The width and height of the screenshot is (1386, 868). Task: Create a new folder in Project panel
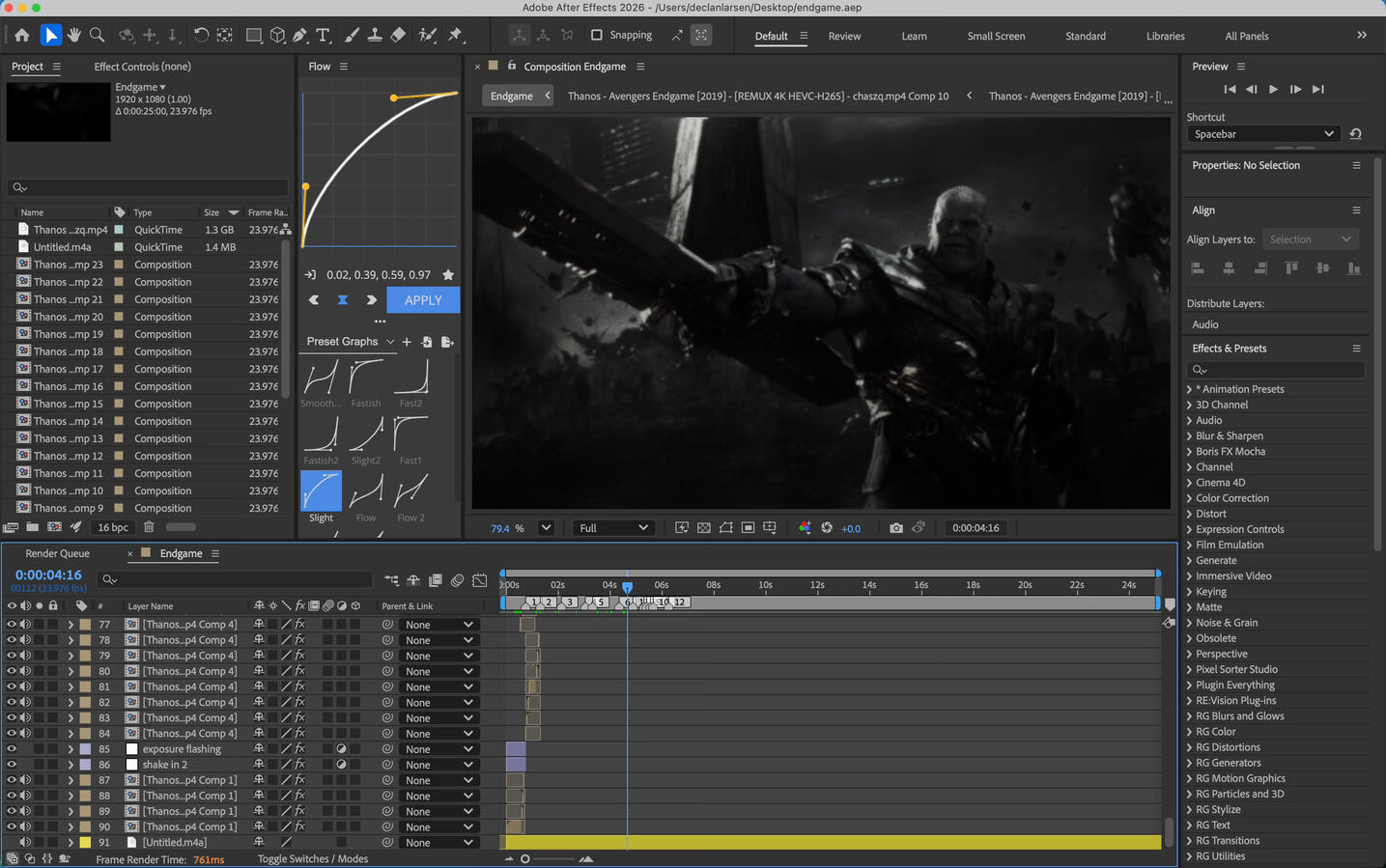(x=32, y=527)
